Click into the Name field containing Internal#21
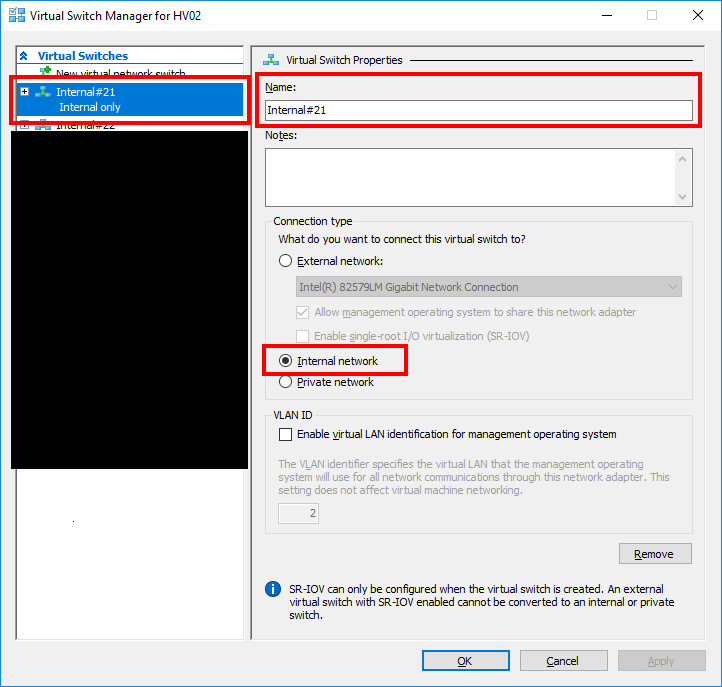The height and width of the screenshot is (687, 722). click(478, 111)
